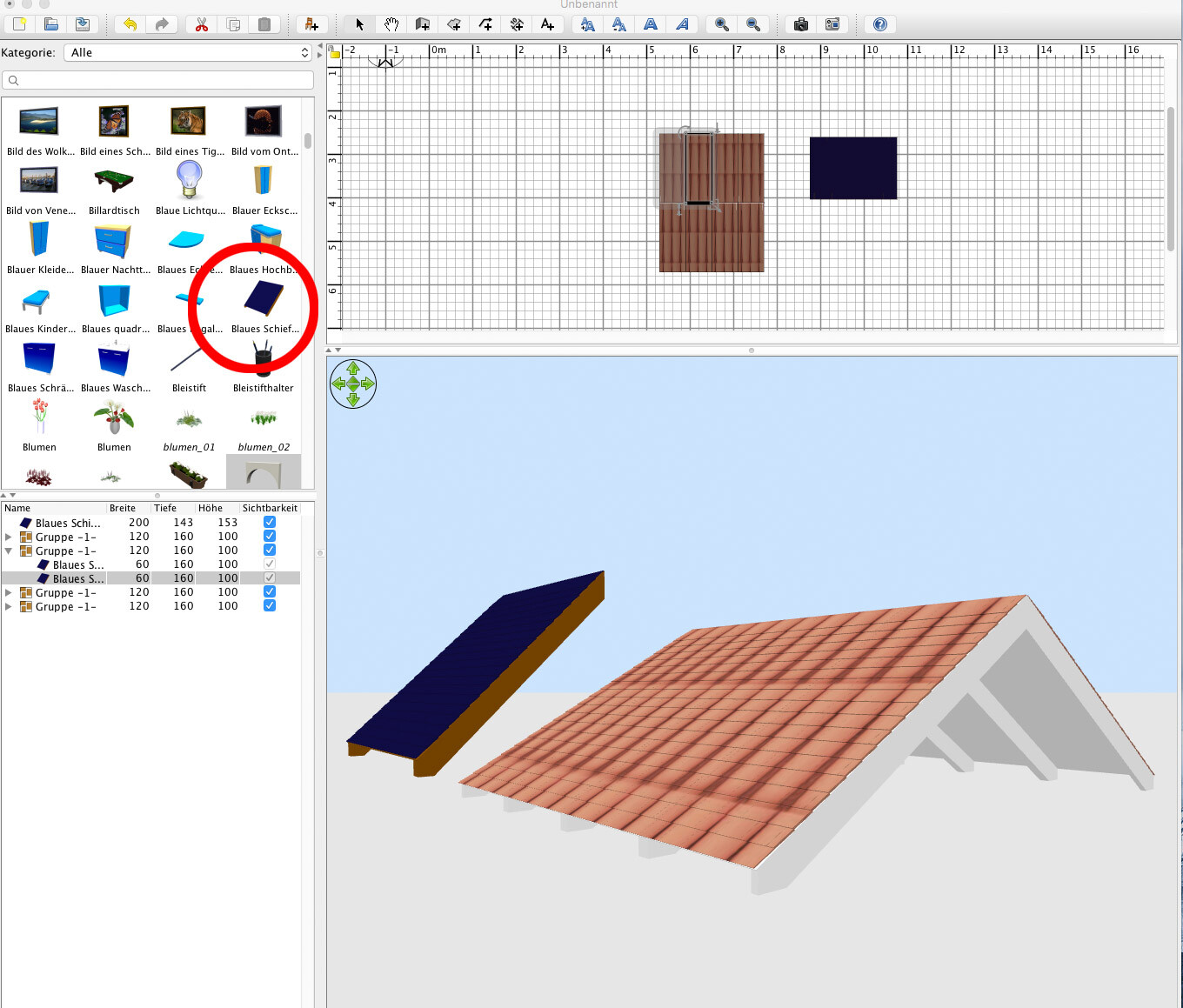The image size is (1183, 1008).
Task: Click the Undo arrow in toolbar
Action: 130,24
